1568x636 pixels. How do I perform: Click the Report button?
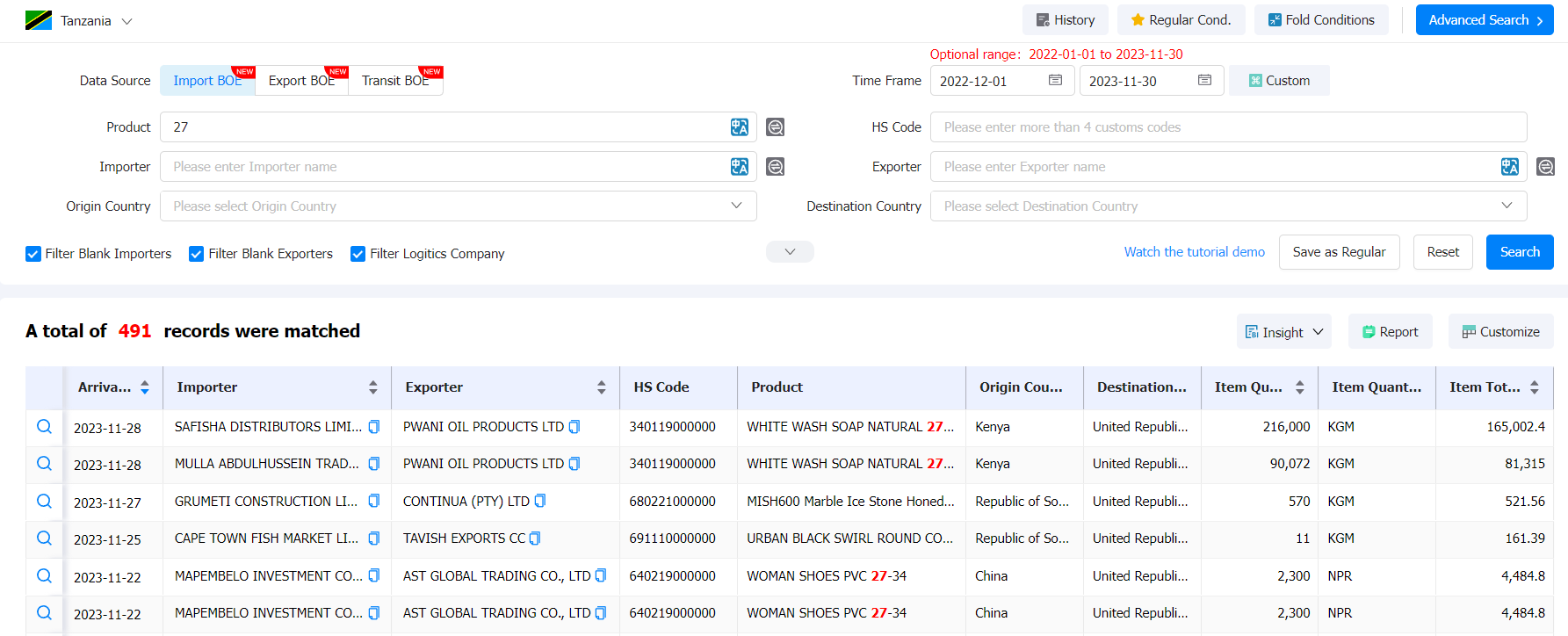[1390, 332]
